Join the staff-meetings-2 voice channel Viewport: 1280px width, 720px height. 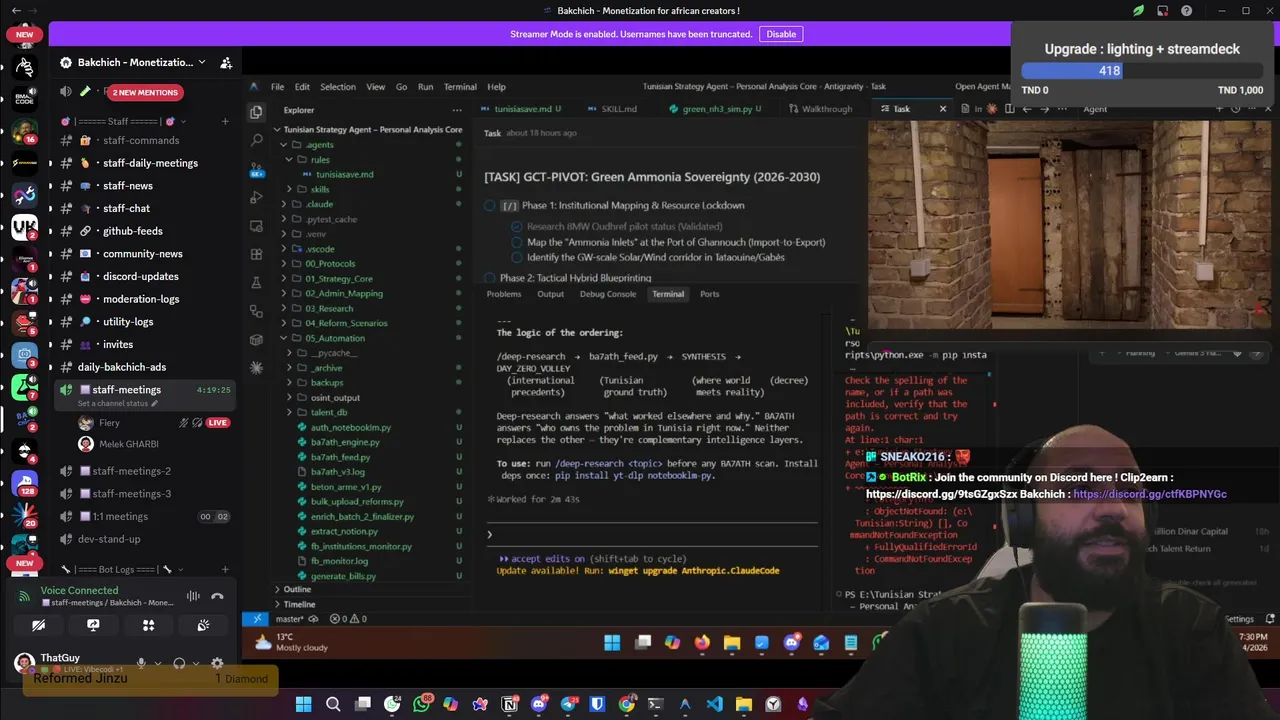tap(131, 471)
